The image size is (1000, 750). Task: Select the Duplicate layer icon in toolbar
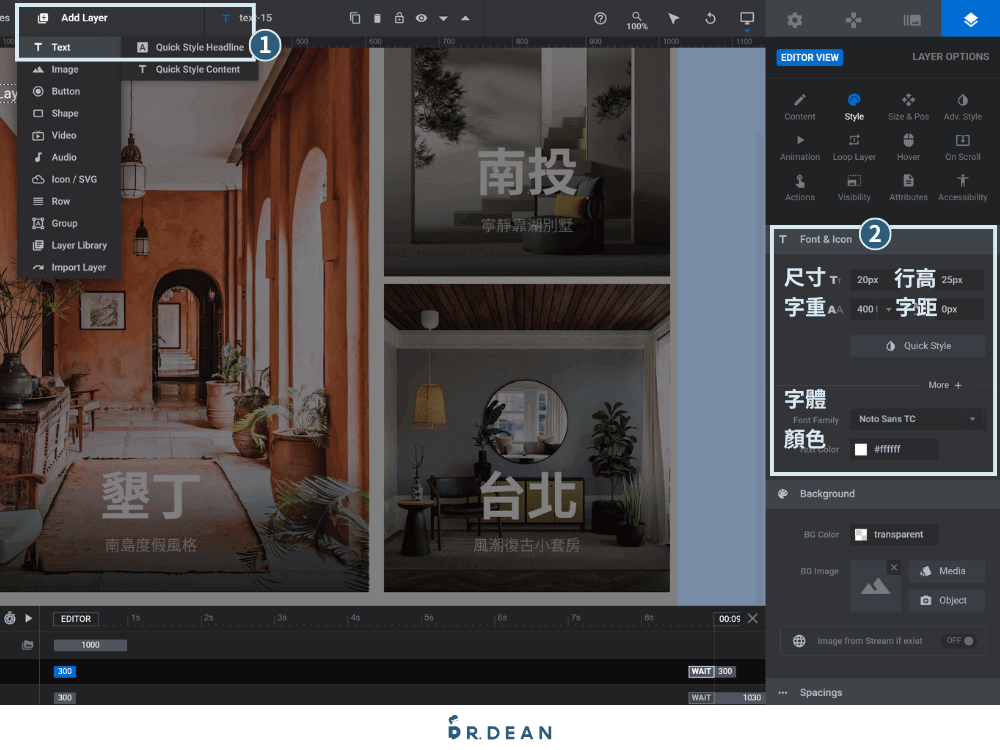(x=355, y=18)
